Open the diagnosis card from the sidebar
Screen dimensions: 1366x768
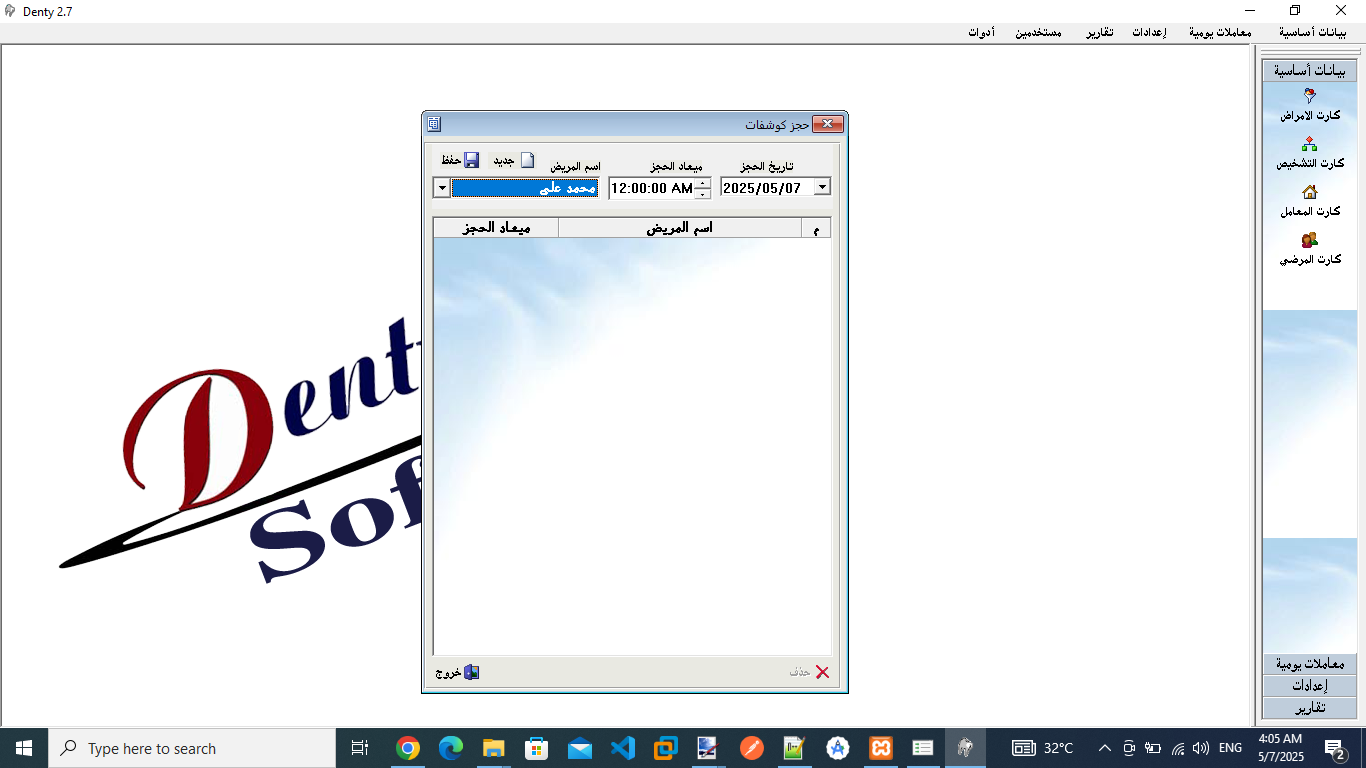pyautogui.click(x=1310, y=144)
